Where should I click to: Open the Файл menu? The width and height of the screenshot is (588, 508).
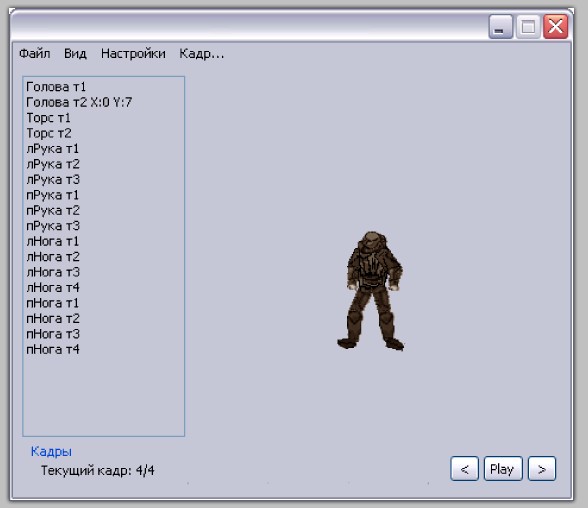pos(34,54)
